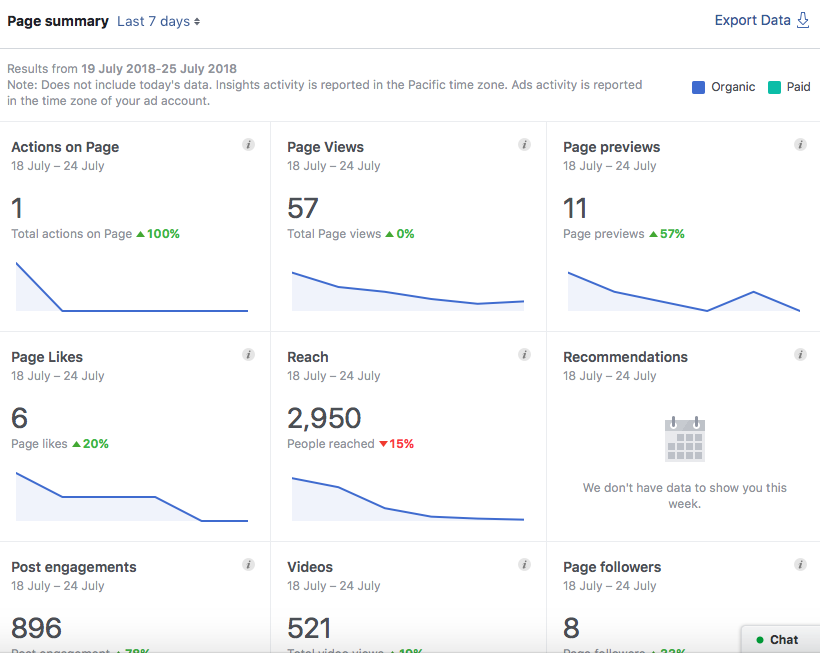Image resolution: width=820 pixels, height=653 pixels.
Task: Click the 57 total Page views value
Action: pyautogui.click(x=303, y=208)
